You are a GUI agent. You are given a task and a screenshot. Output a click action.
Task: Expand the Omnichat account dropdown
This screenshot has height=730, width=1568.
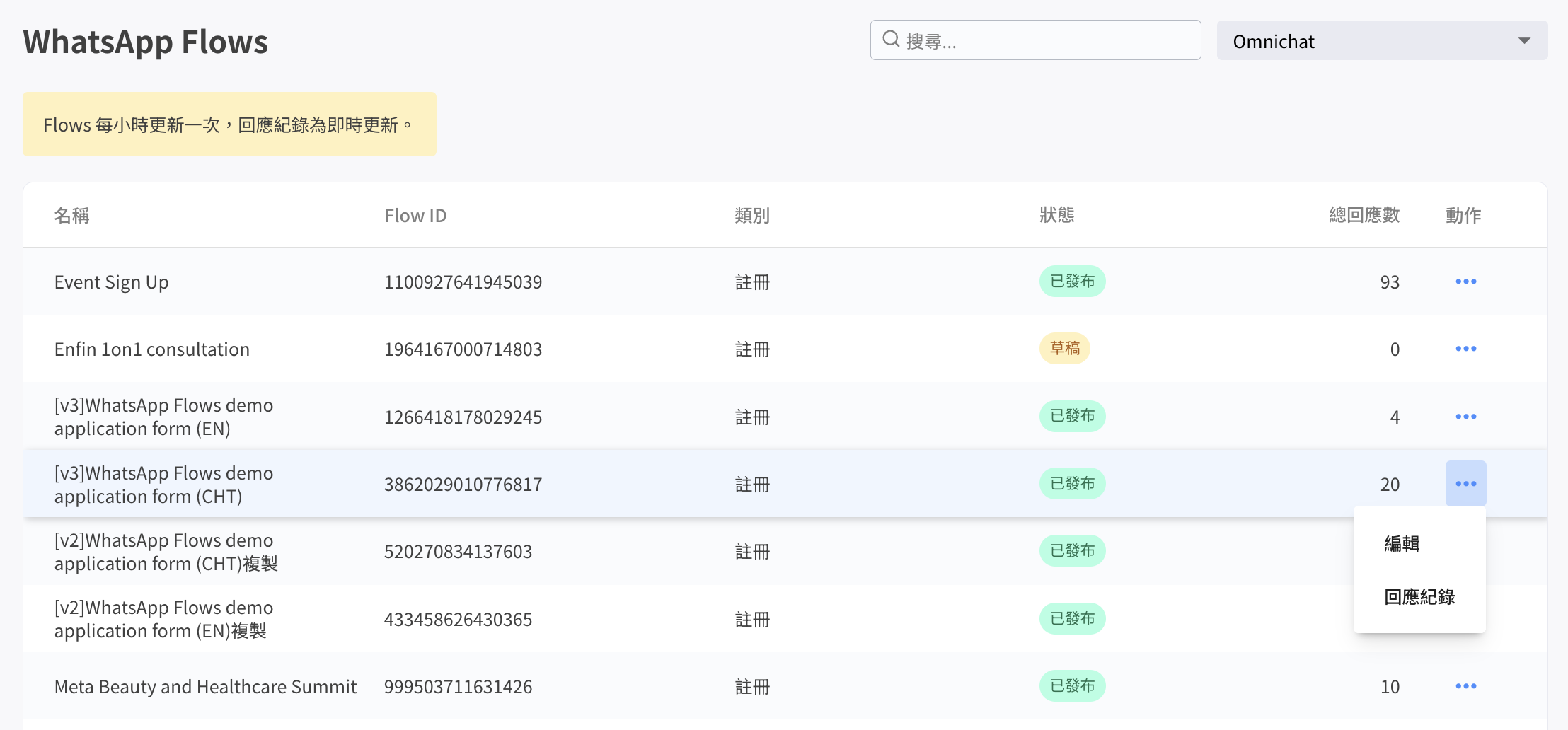tap(1381, 41)
